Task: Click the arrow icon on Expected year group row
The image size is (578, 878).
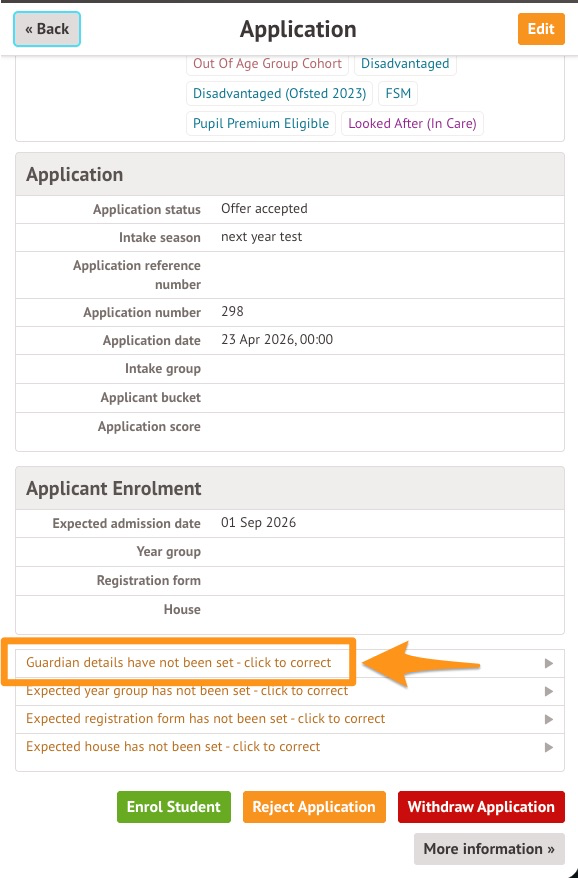Action: pos(549,692)
